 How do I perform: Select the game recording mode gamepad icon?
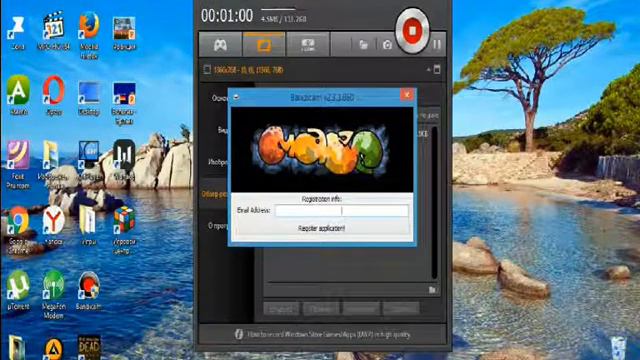click(x=220, y=45)
